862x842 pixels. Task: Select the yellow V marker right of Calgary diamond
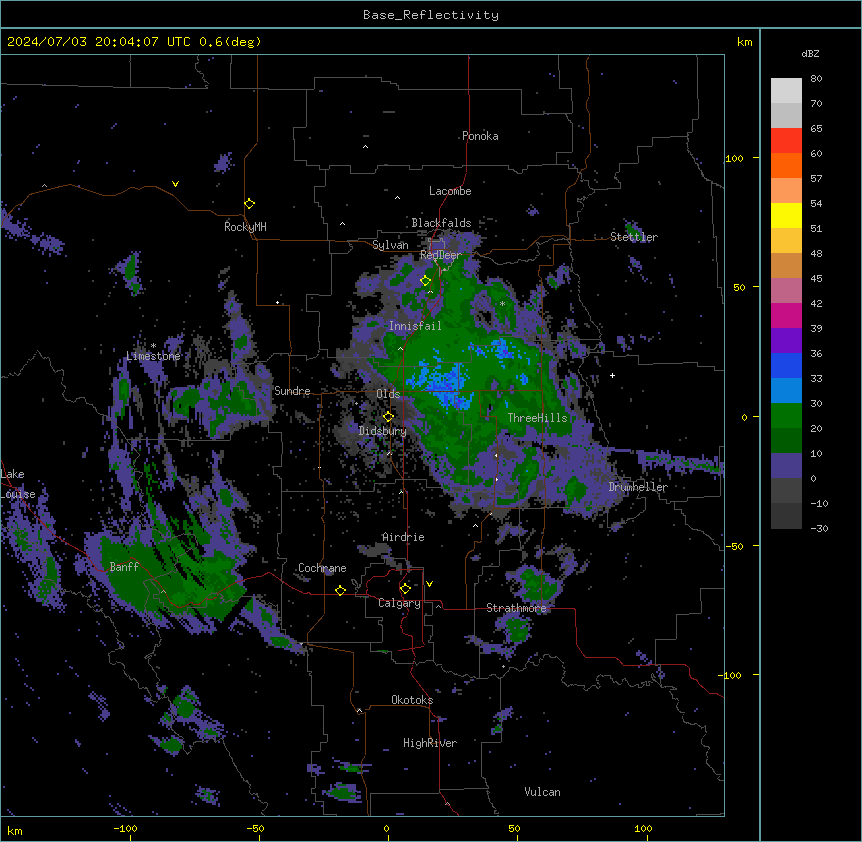pos(429,584)
